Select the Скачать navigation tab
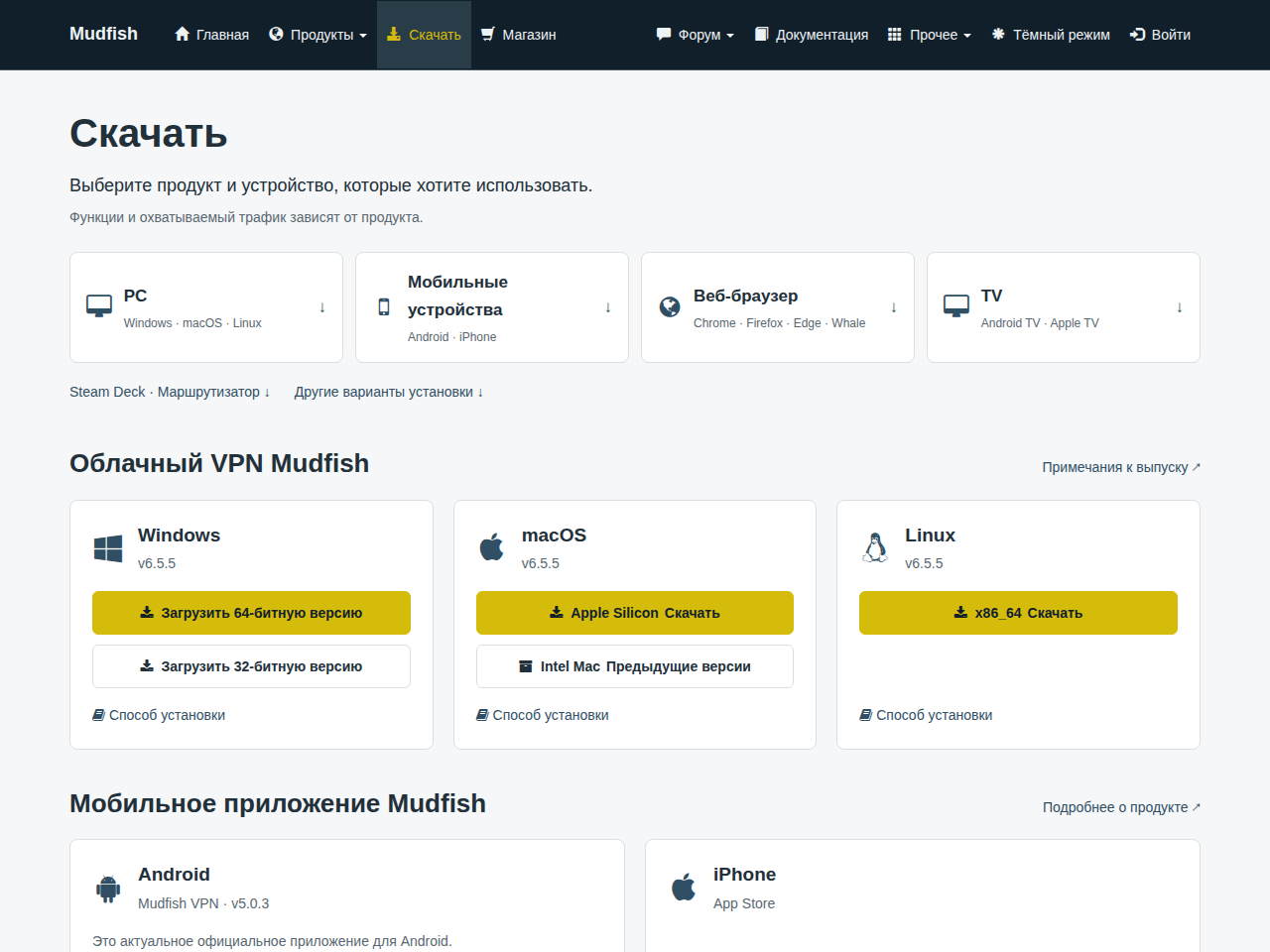The image size is (1270, 952). 424,35
